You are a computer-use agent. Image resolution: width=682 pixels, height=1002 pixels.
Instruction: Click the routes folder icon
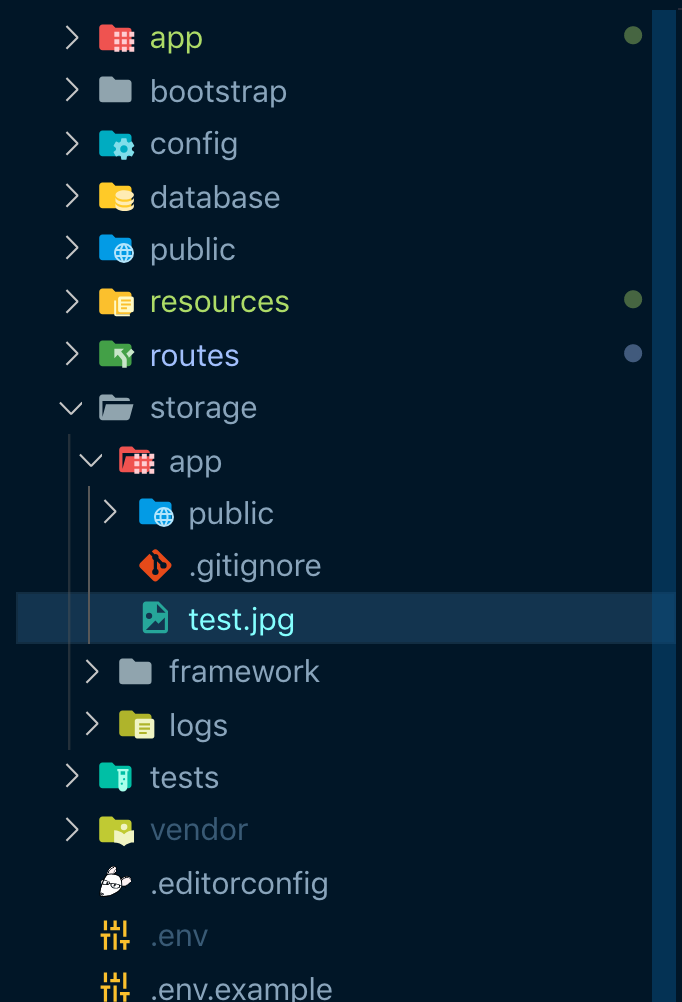click(116, 355)
